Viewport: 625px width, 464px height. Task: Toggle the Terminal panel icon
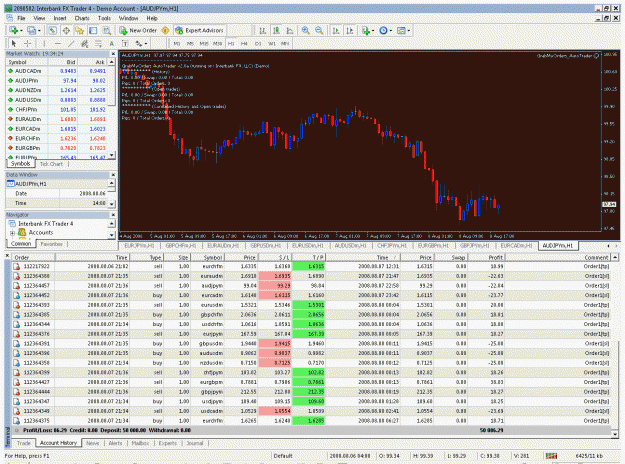[x=93, y=30]
